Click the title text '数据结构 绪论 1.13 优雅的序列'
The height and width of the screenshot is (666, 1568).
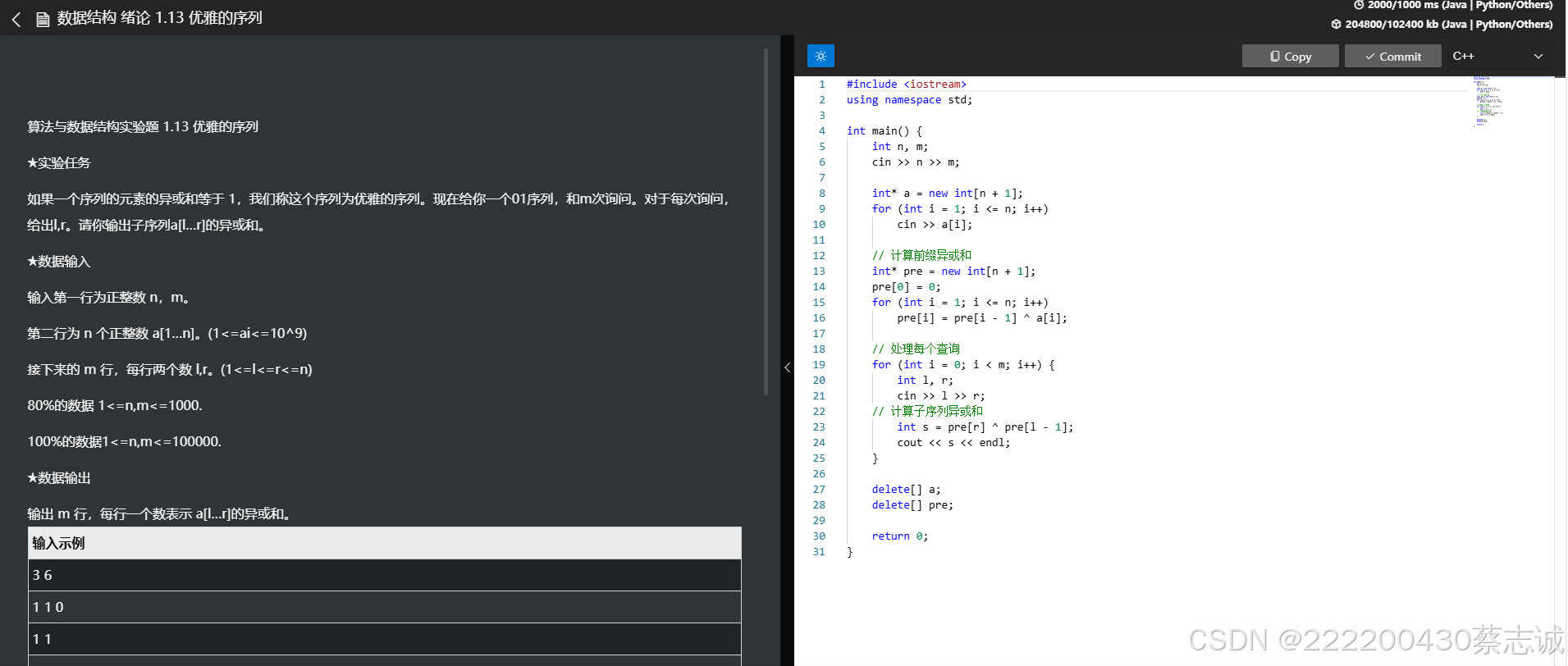tap(159, 18)
